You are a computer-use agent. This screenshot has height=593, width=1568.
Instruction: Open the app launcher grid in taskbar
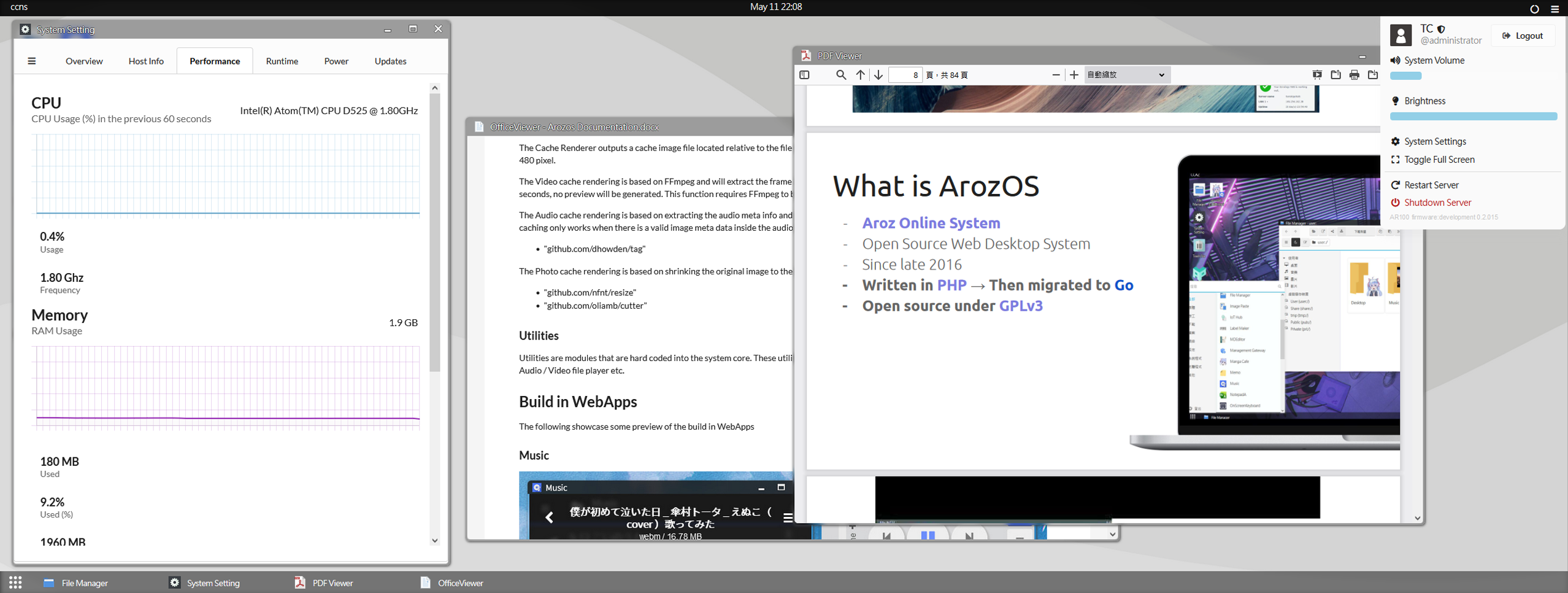tap(15, 583)
